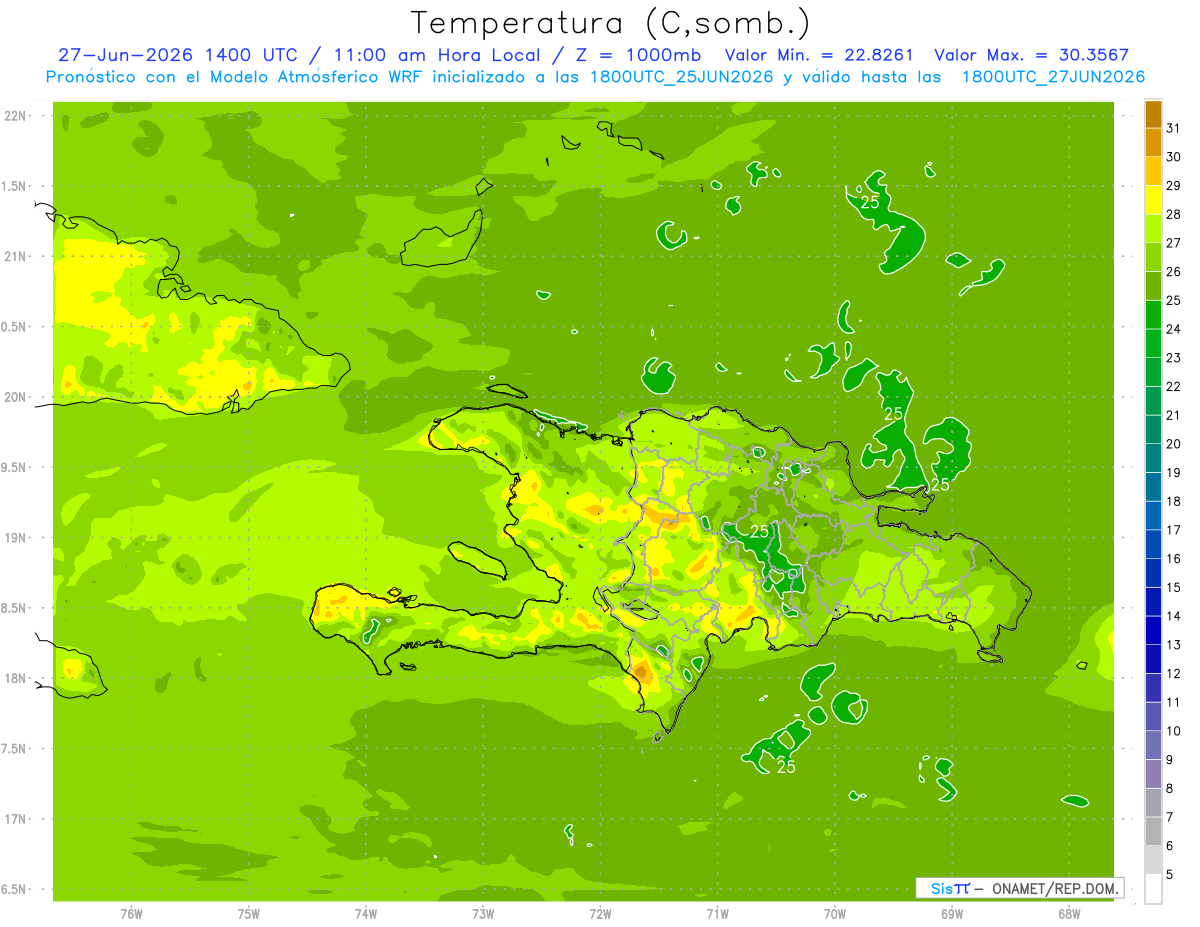Screen dimensions: 1200x927
Task: Click the "69W" longitude label
Action: click(952, 914)
